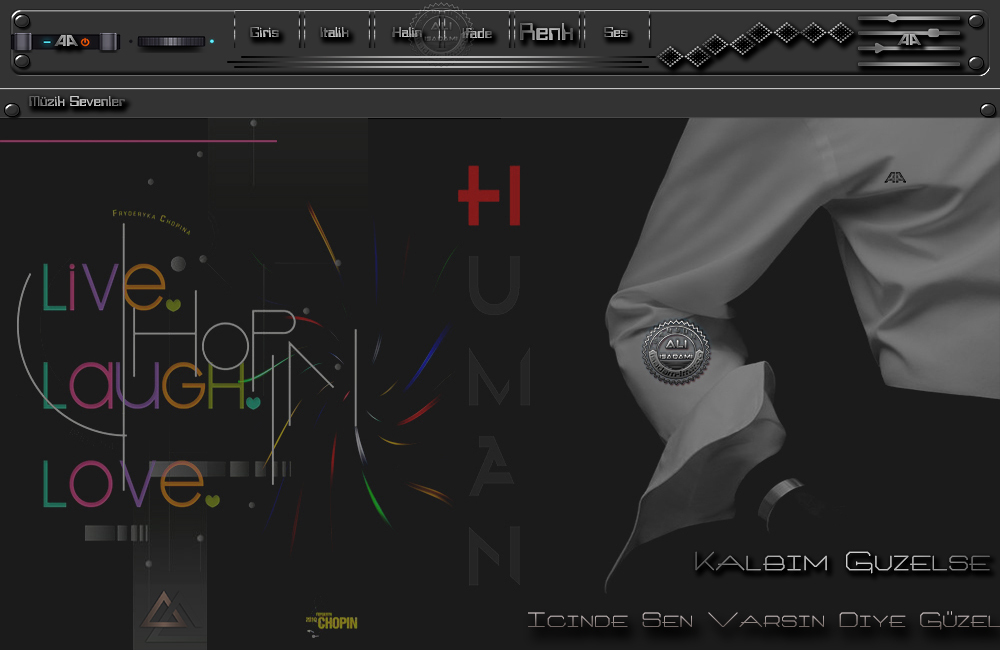The height and width of the screenshot is (650, 1000).
Task: Expand the Halin menu
Action: [406, 33]
